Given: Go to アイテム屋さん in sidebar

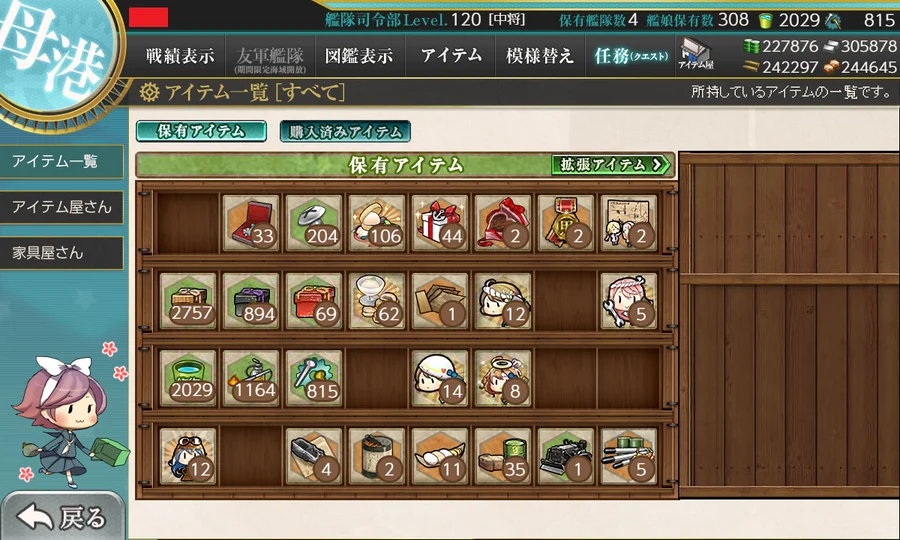Looking at the screenshot, I should pos(61,207).
